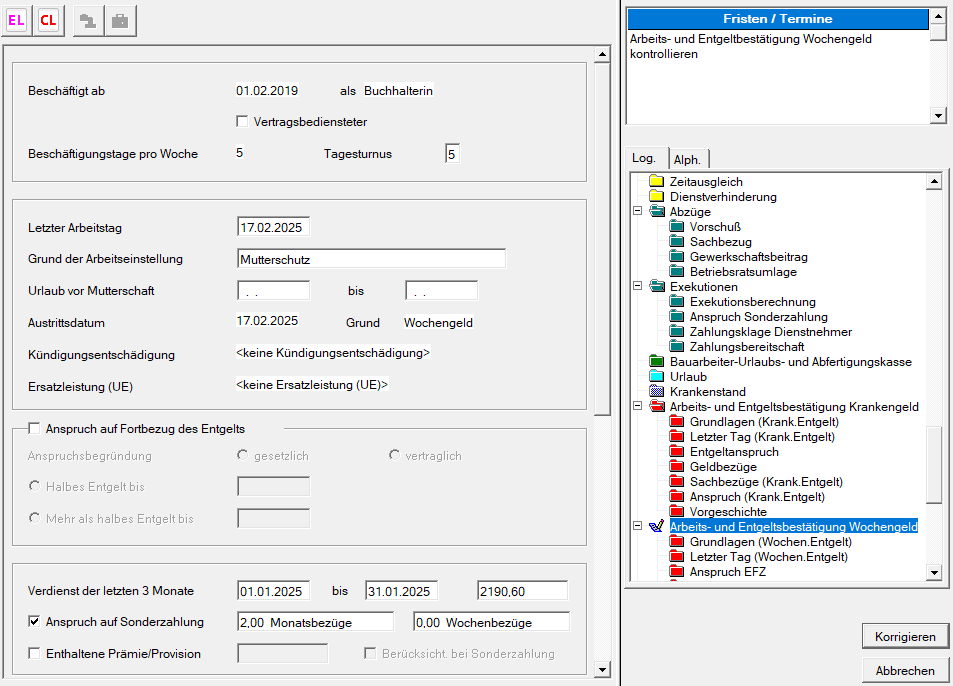Click the Grund der Arbeitseinstellung field
This screenshot has height=686, width=953.
tap(371, 259)
